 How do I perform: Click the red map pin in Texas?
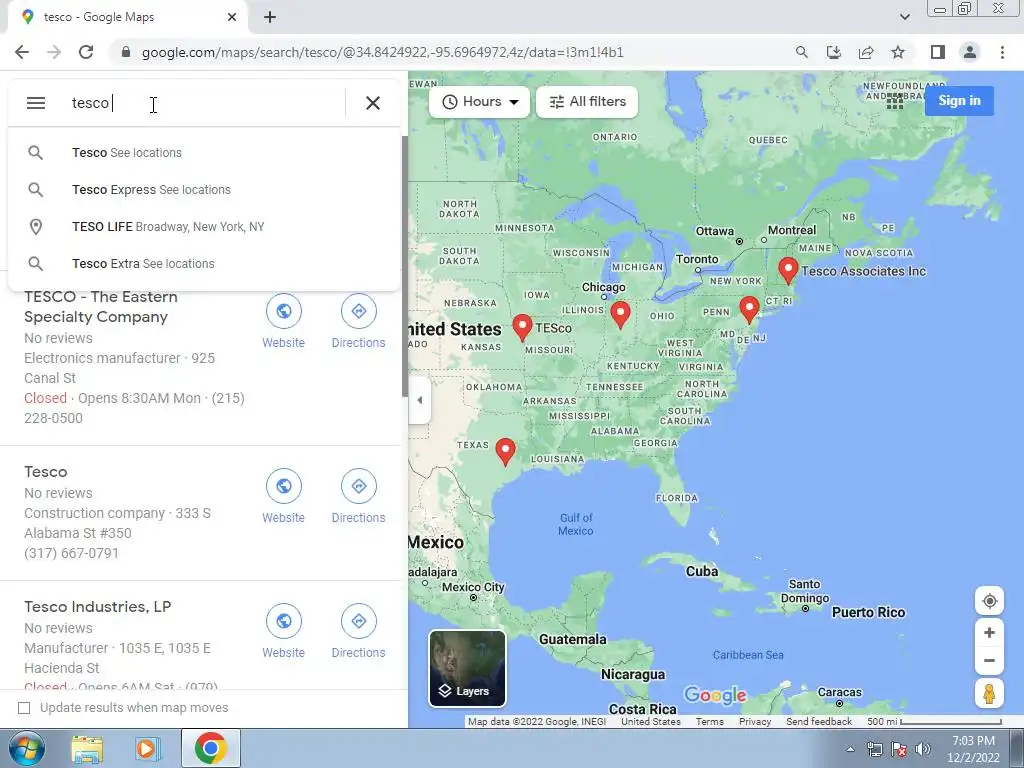pyautogui.click(x=505, y=451)
